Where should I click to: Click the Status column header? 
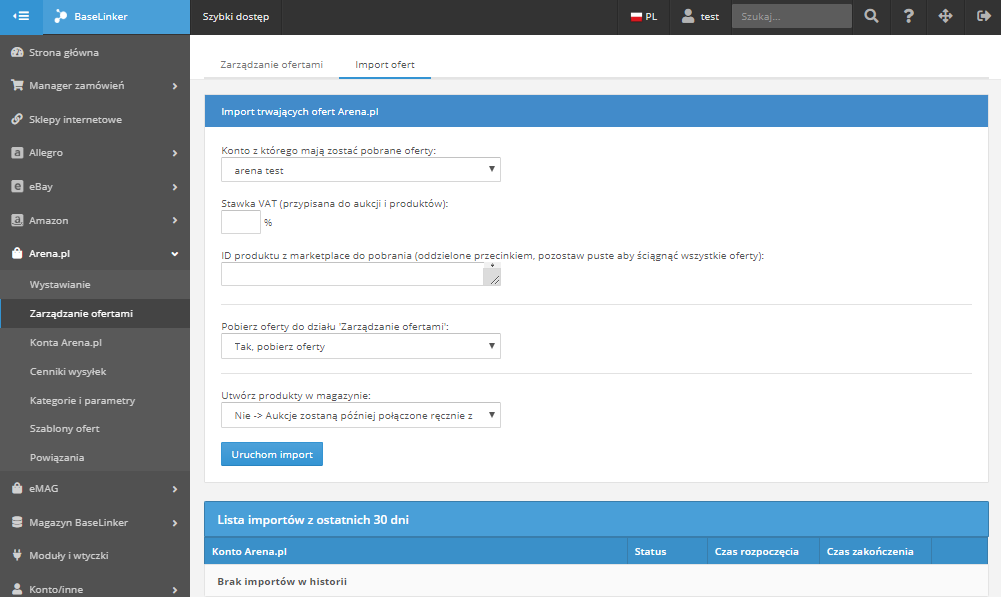click(667, 551)
